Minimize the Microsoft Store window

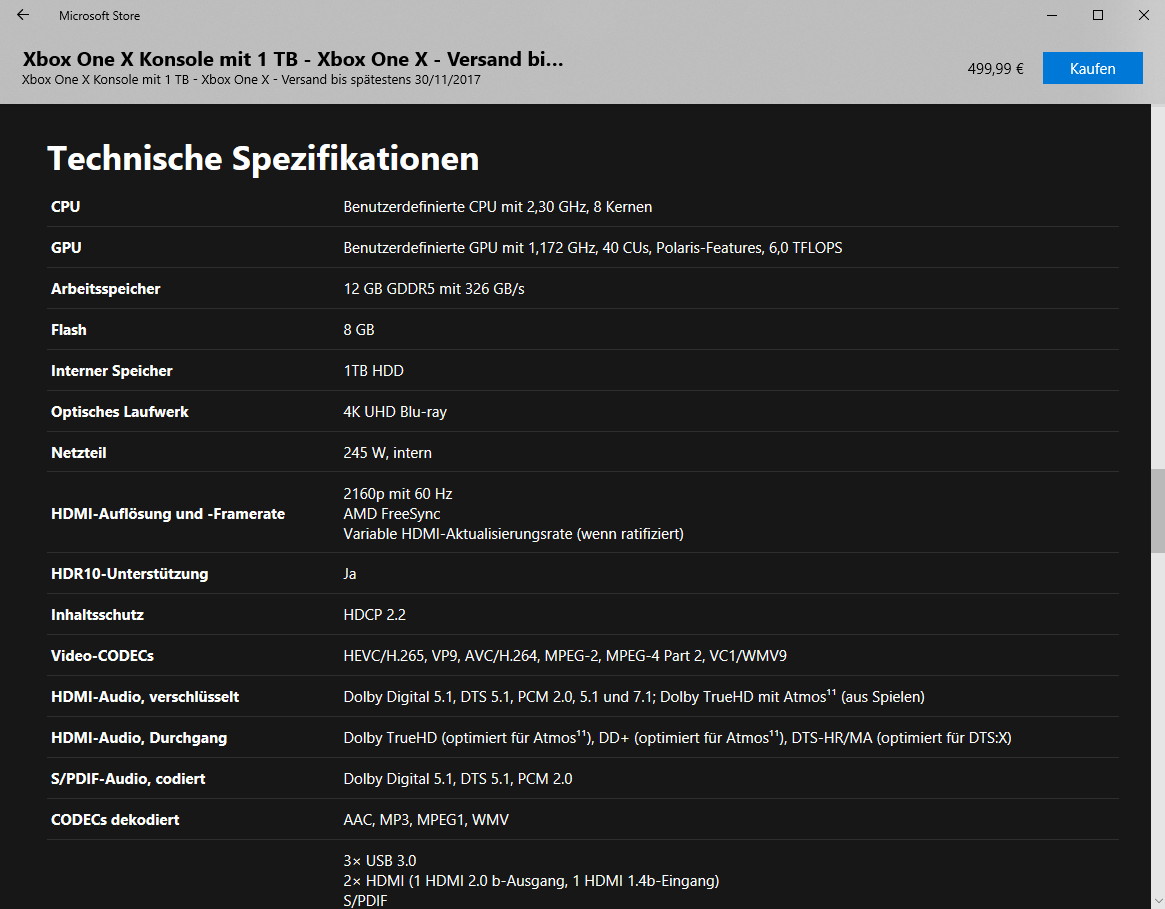click(1051, 15)
